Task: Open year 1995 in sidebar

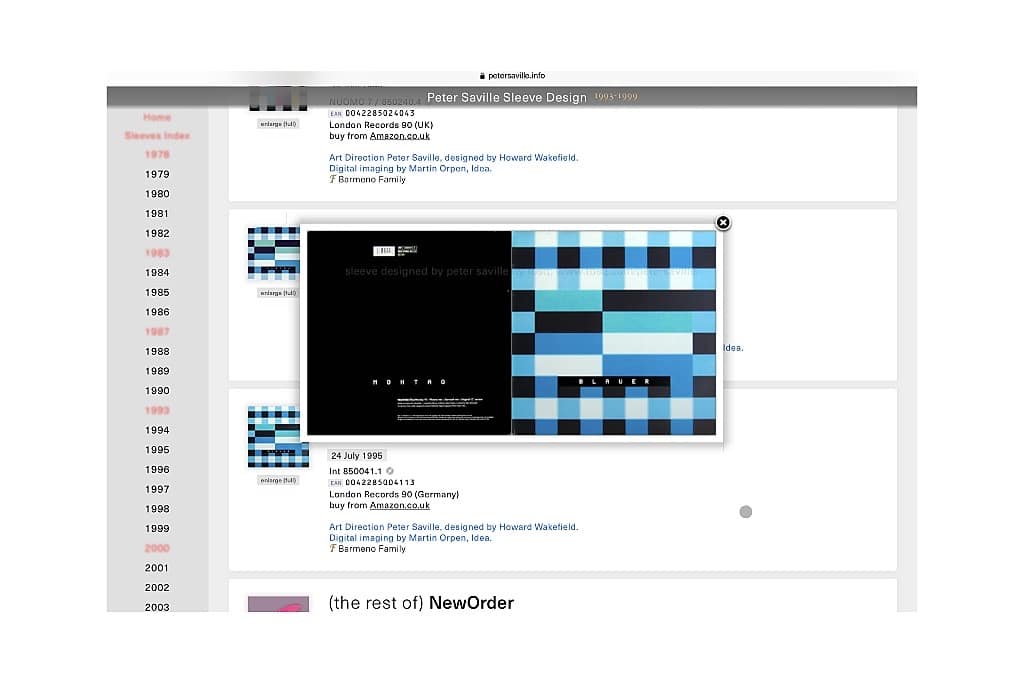Action: point(157,450)
